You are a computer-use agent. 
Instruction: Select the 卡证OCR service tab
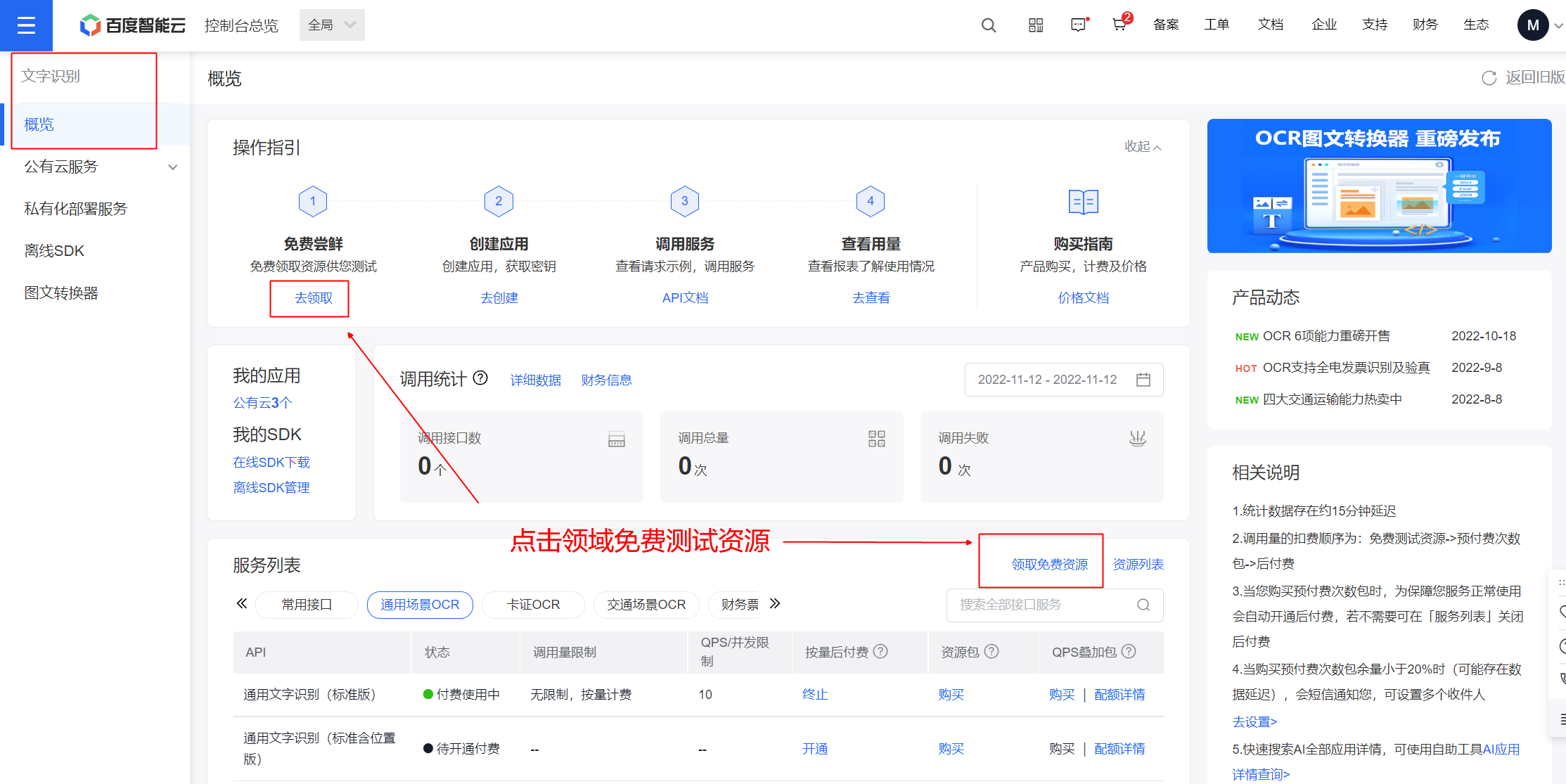[534, 605]
